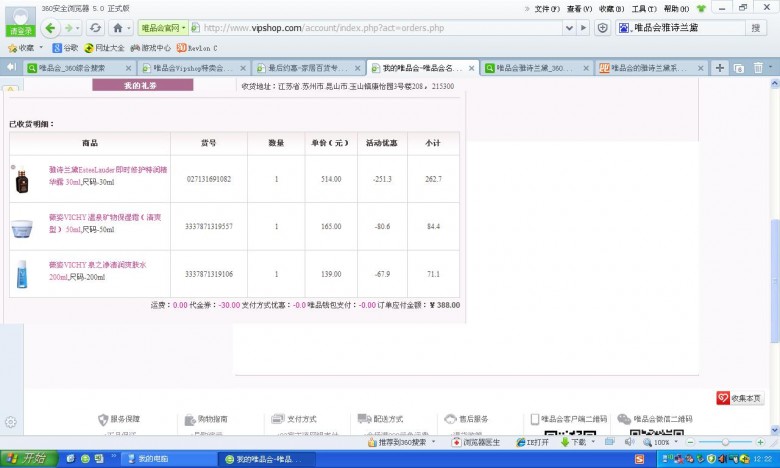Click the 配送方式 truck icon
This screenshot has height=468, width=780.
point(365,419)
